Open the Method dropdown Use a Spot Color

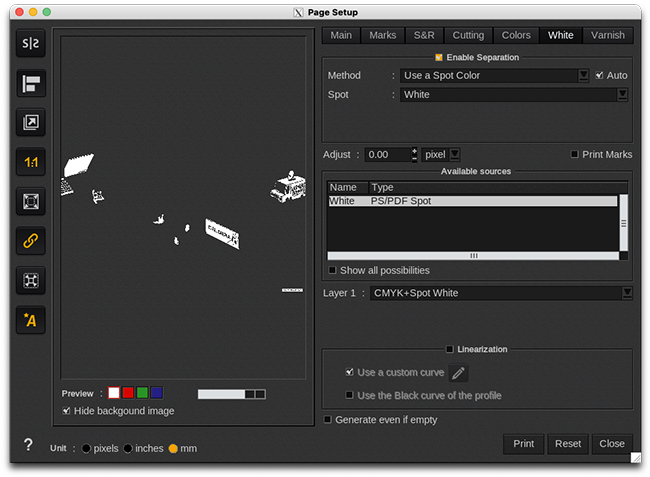(x=494, y=75)
